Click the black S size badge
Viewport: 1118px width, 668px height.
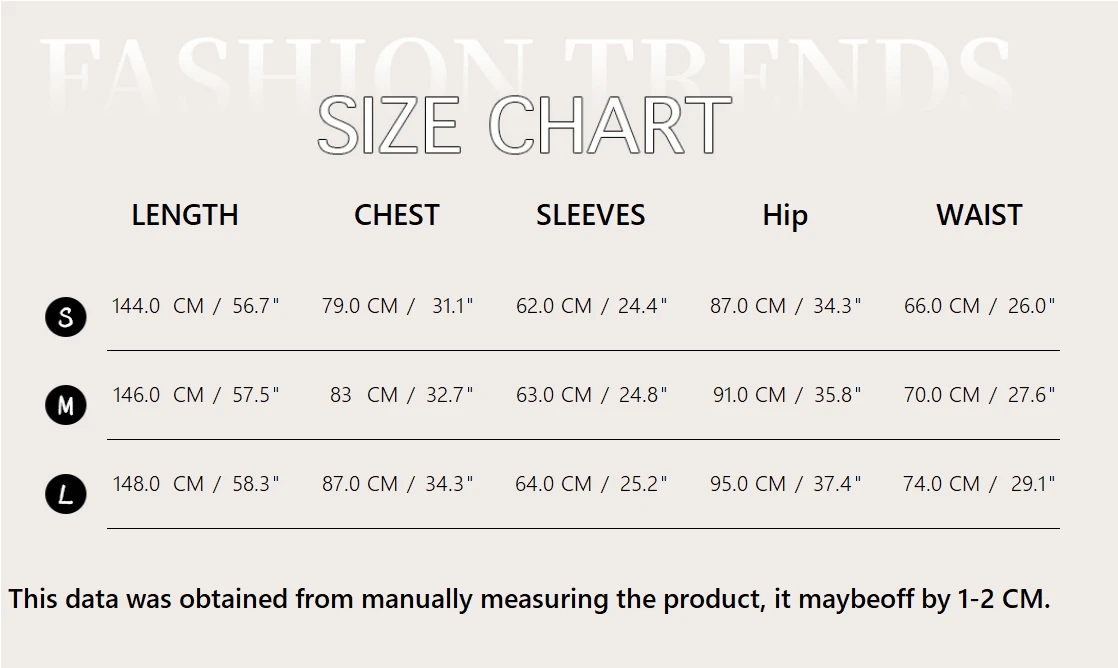66,317
